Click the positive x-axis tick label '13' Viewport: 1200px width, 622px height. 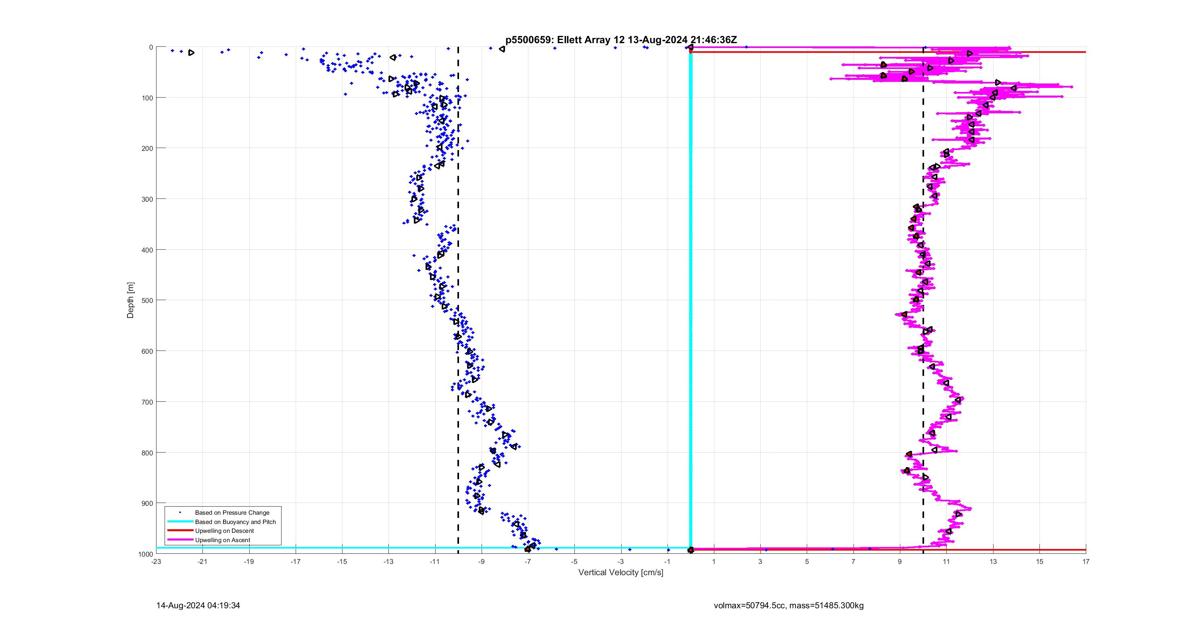point(994,561)
